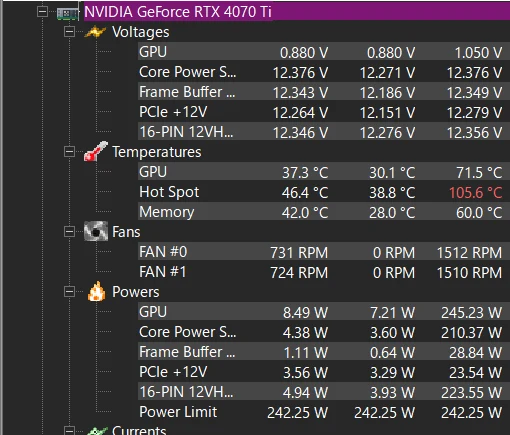Image resolution: width=510 pixels, height=435 pixels.
Task: Click the Currents category icon
Action: click(x=97, y=431)
